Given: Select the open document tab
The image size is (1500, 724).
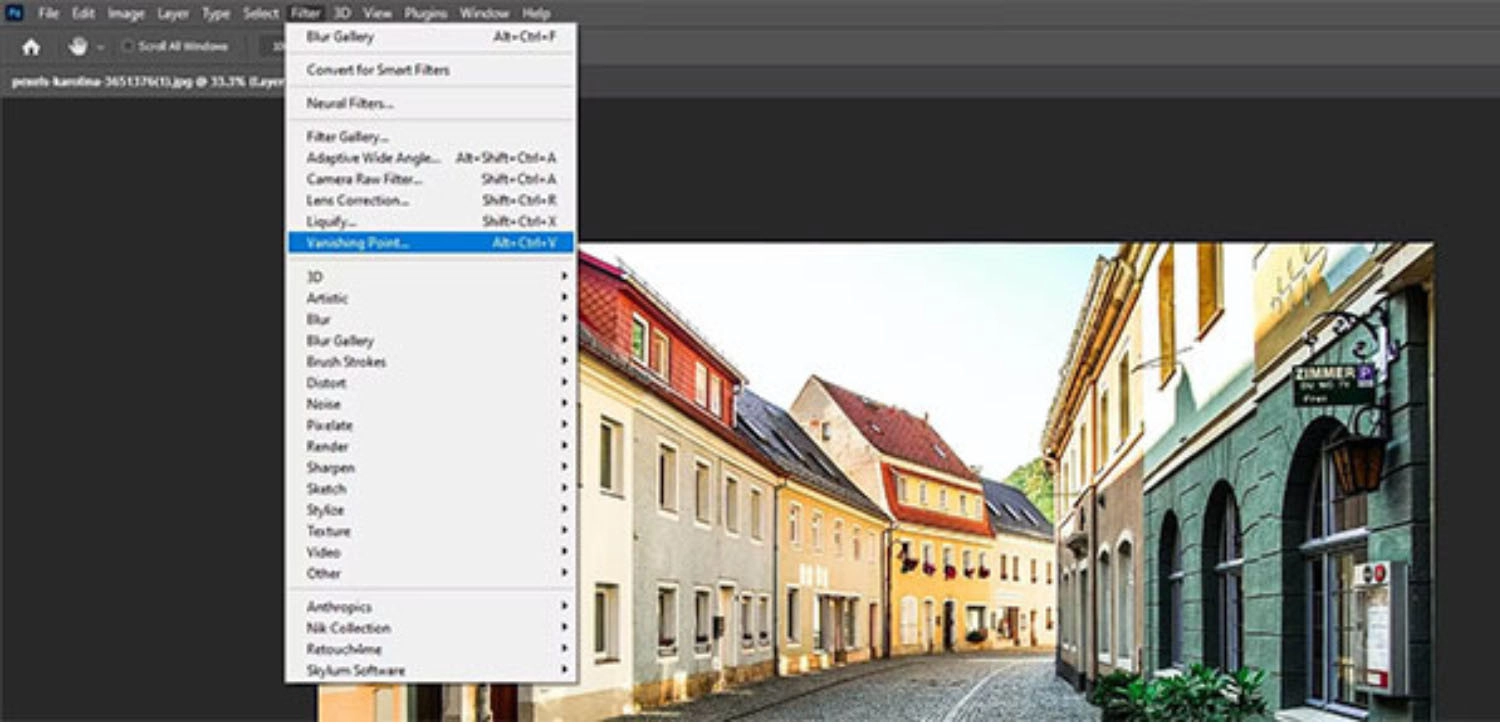Looking at the screenshot, I should click(x=146, y=82).
